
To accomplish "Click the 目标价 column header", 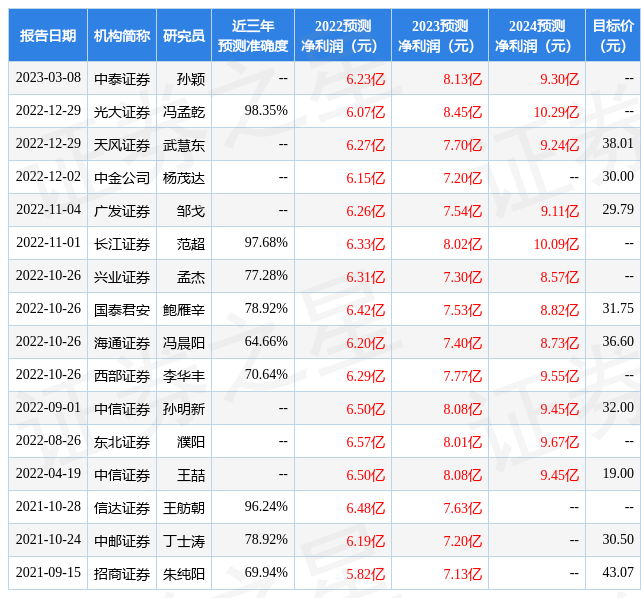I will pos(613,36).
